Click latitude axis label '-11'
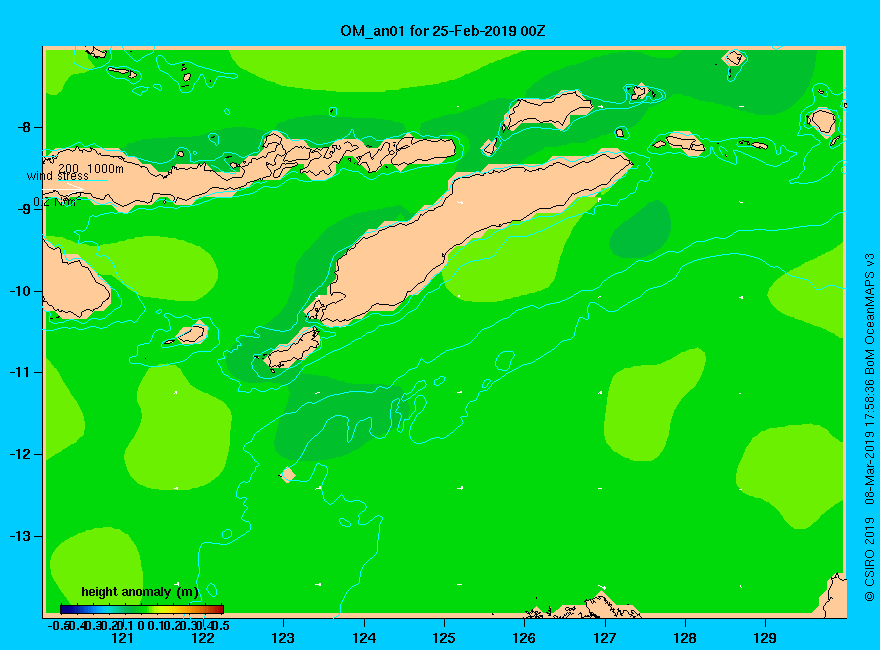 [x=20, y=373]
